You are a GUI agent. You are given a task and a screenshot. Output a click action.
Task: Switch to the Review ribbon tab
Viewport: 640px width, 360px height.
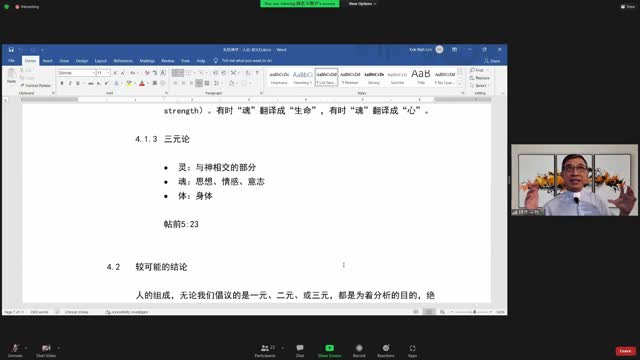pyautogui.click(x=167, y=61)
